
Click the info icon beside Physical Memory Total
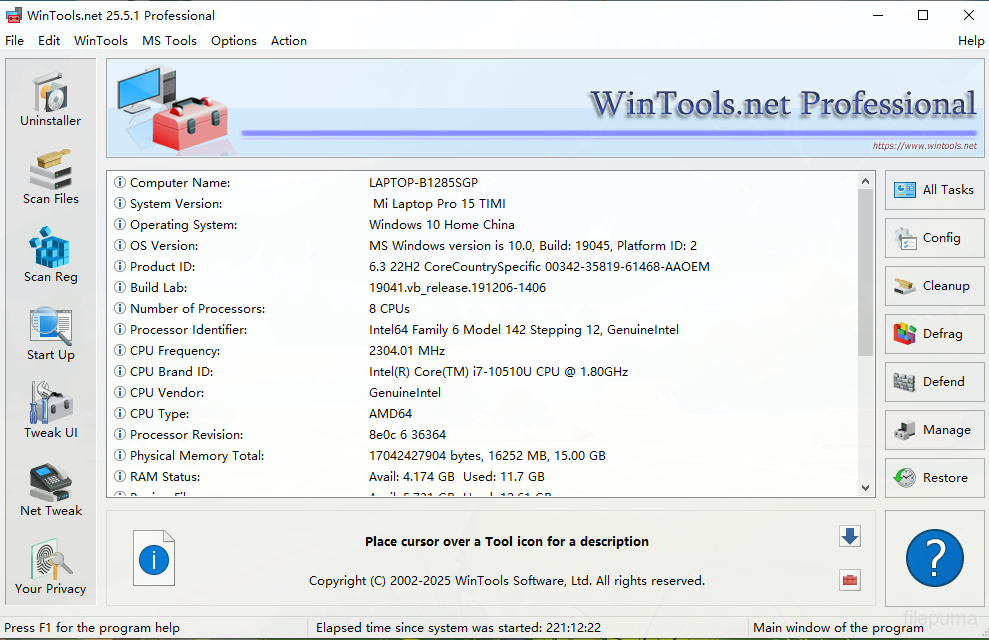pos(120,455)
